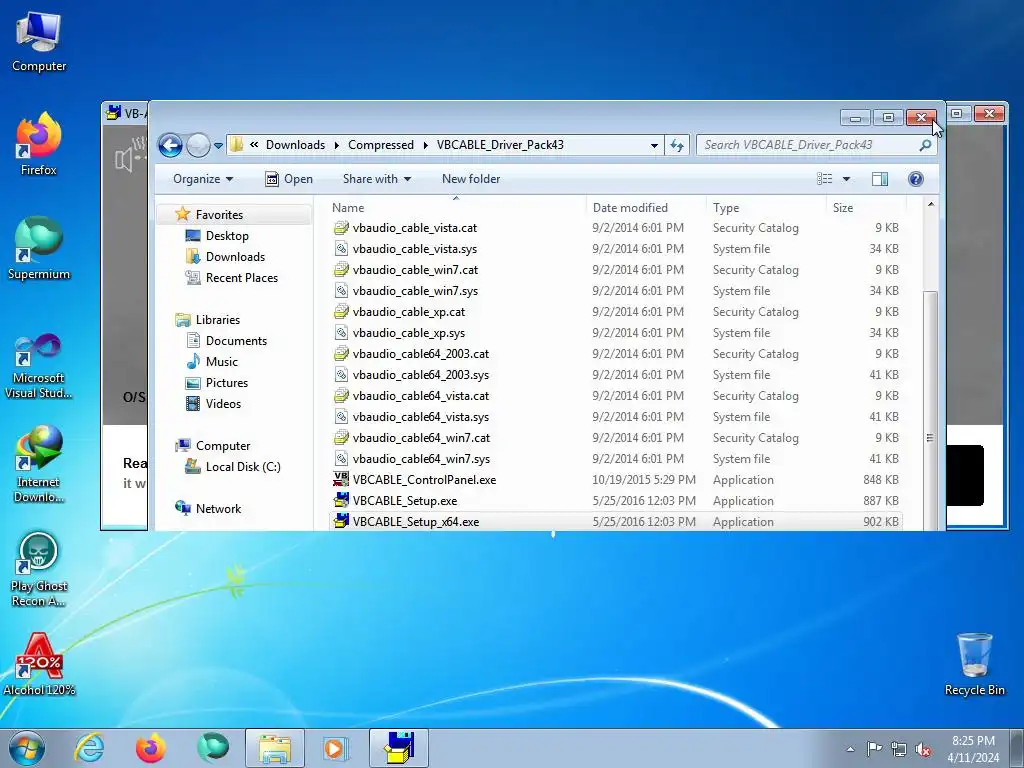Open Explorer help with the question mark icon
The height and width of the screenshot is (768, 1024).
[x=916, y=179]
